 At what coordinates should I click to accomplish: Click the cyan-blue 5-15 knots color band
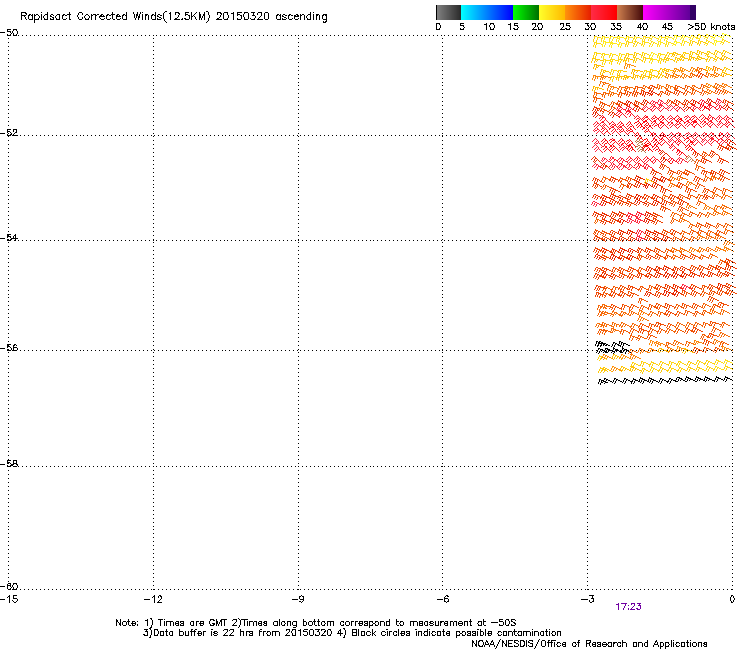pos(487,12)
